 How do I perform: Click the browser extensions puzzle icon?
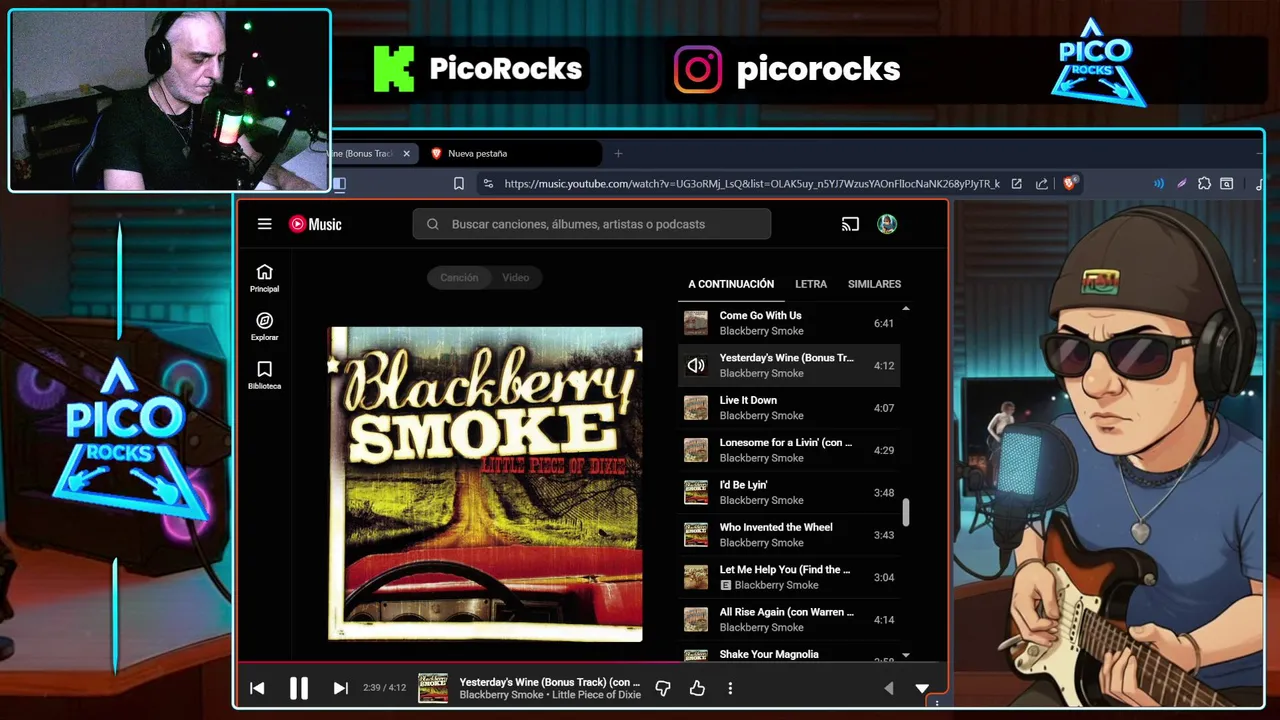(x=1204, y=183)
